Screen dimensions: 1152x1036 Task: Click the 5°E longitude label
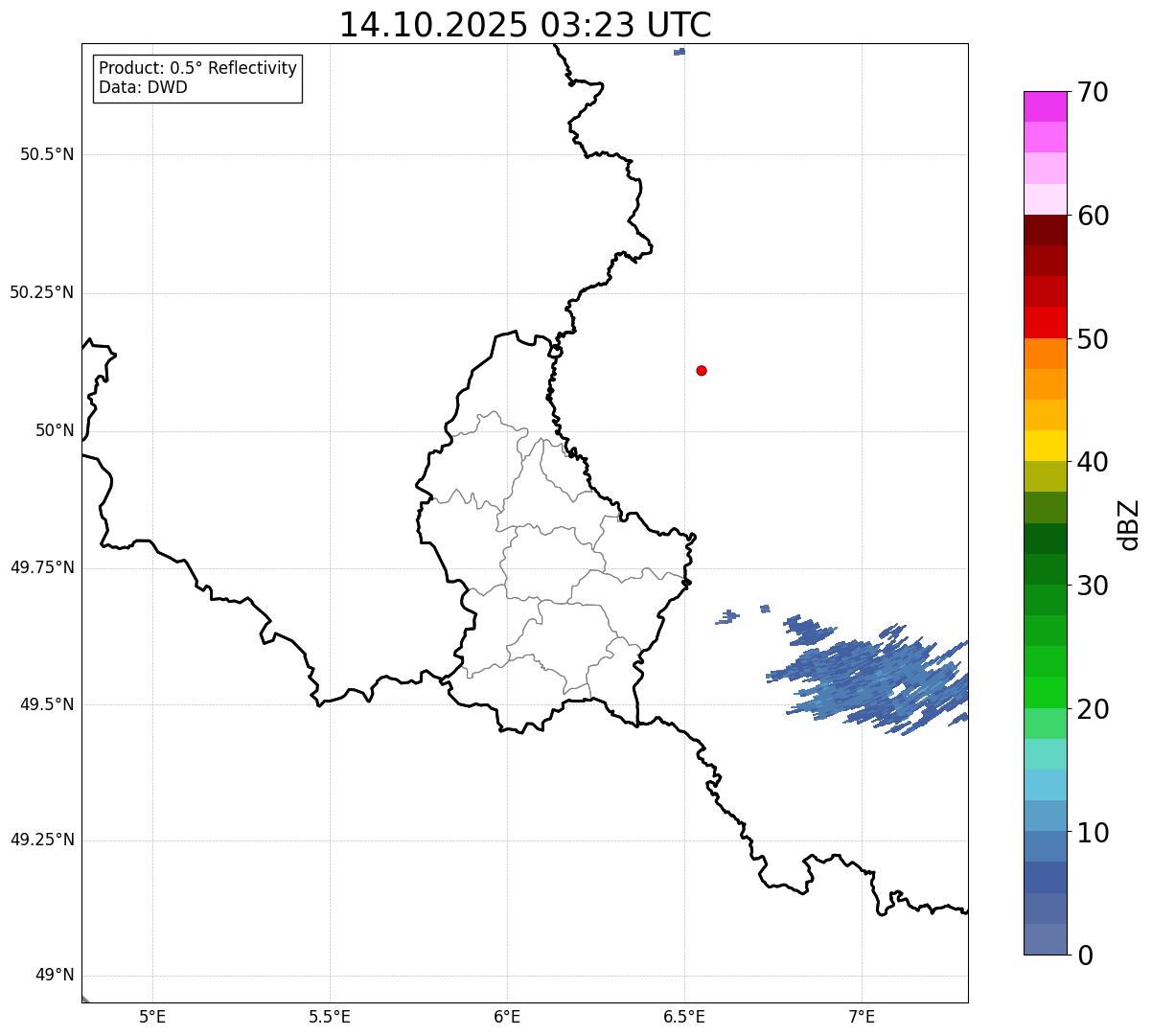point(152,1017)
